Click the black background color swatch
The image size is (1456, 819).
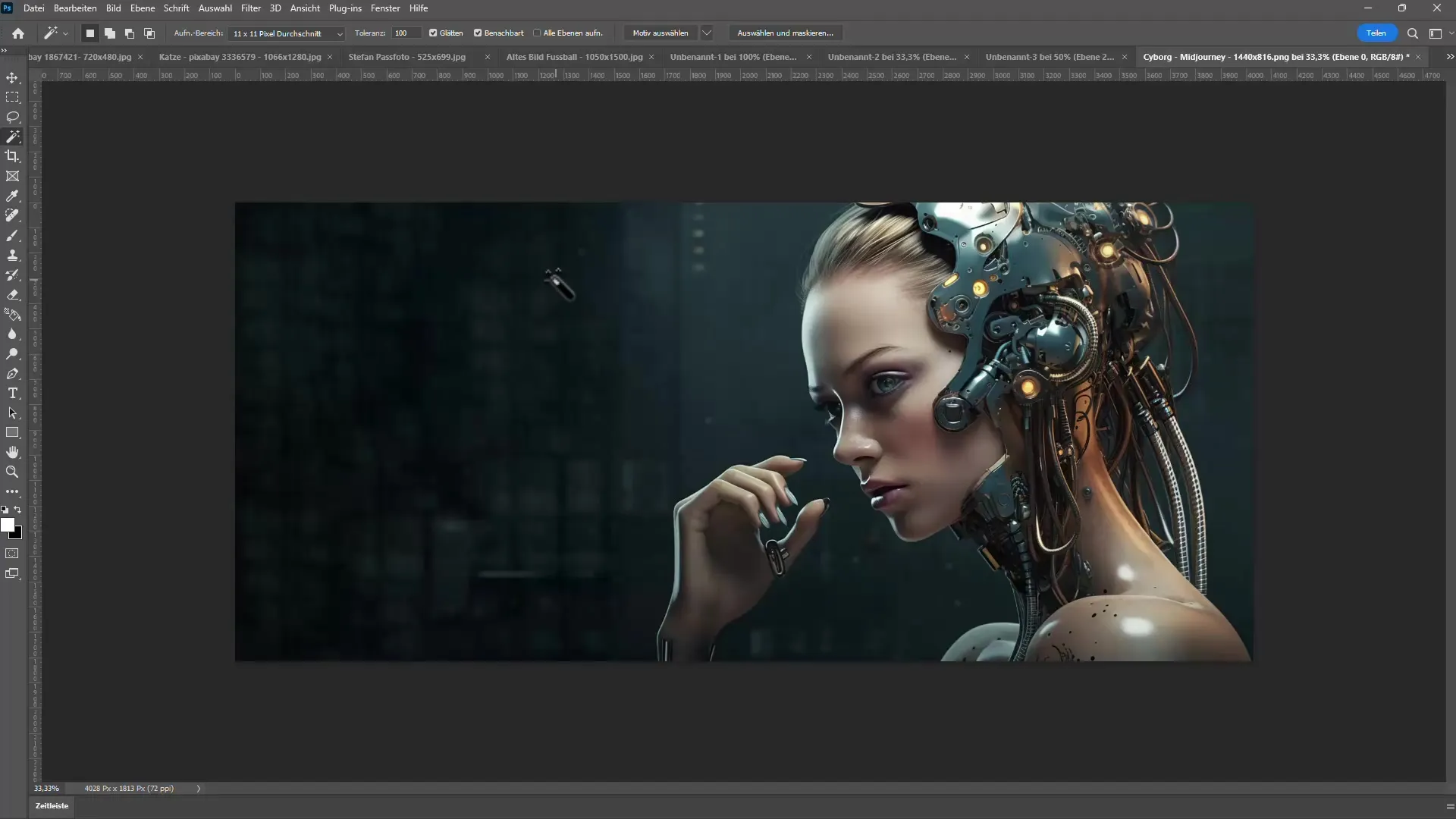pyautogui.click(x=17, y=534)
